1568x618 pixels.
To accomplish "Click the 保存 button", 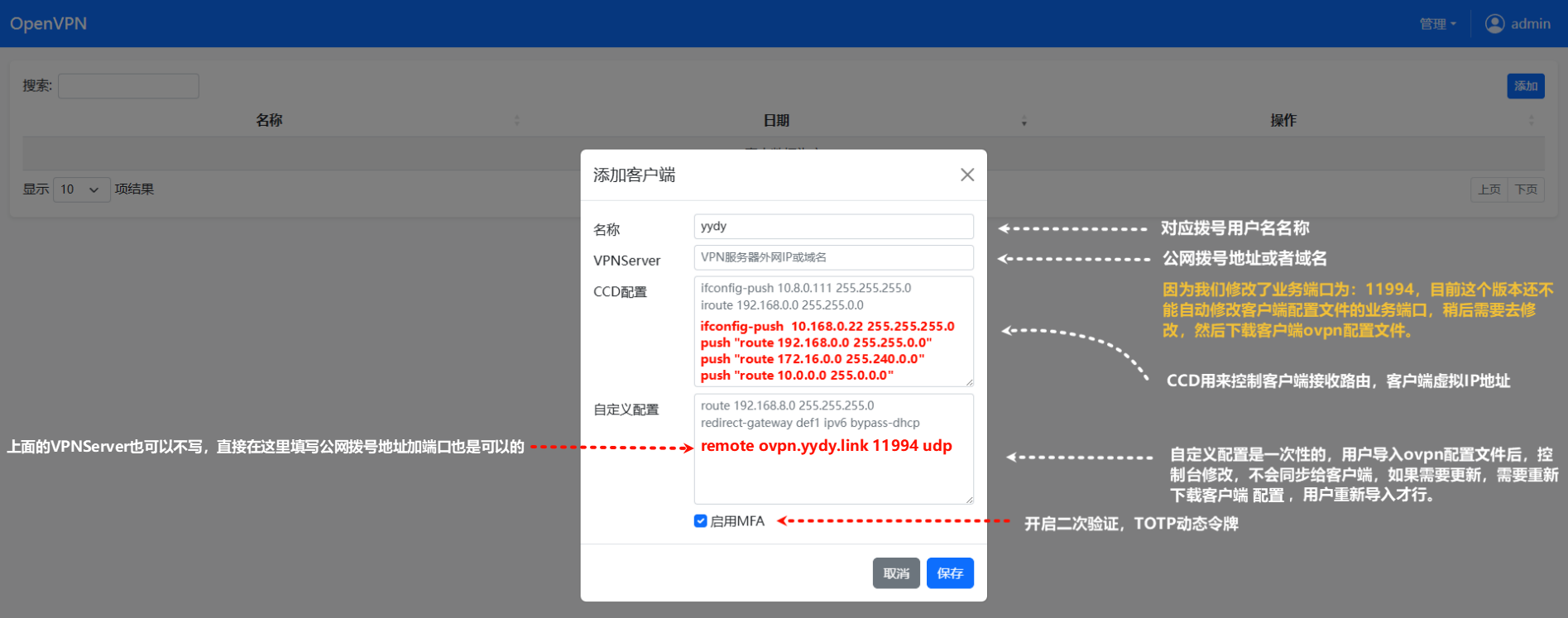I will 949,573.
